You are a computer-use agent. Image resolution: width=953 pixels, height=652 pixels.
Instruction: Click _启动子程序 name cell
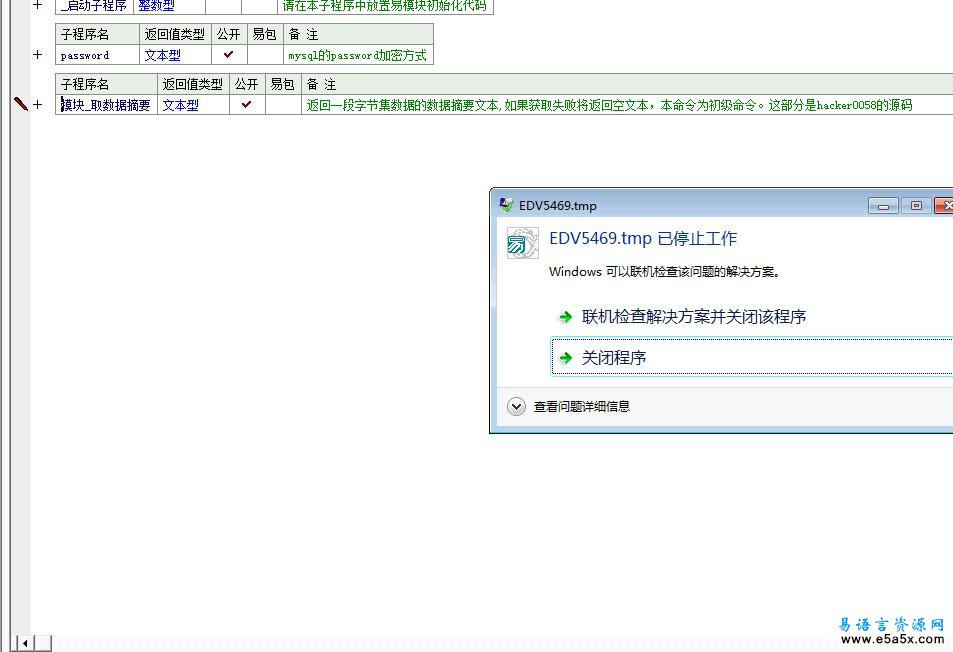(x=94, y=6)
